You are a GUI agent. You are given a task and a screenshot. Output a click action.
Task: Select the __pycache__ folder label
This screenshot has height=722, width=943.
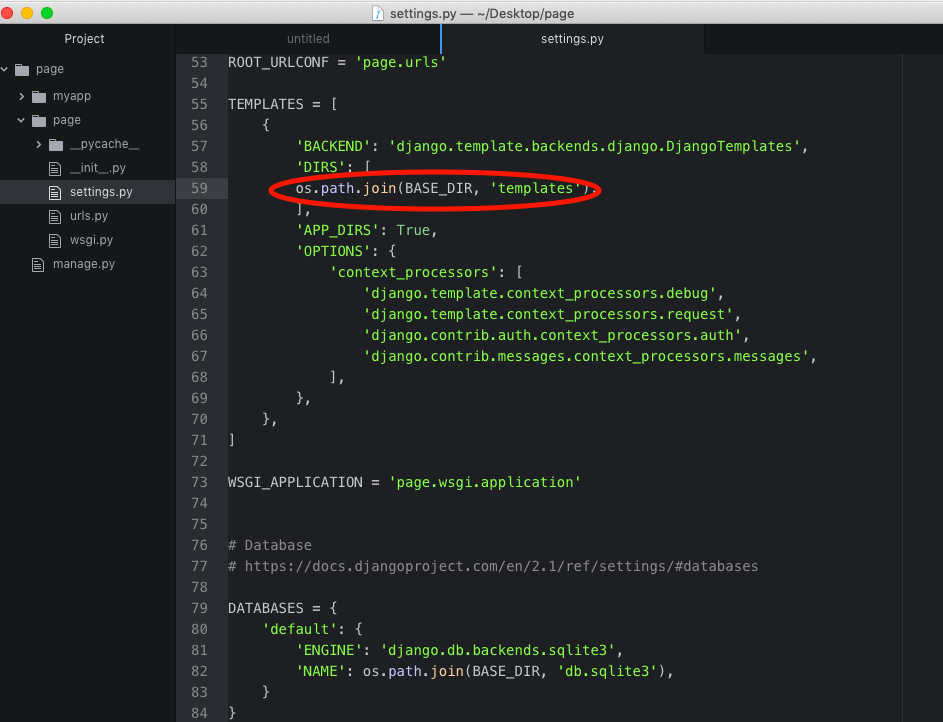click(105, 144)
